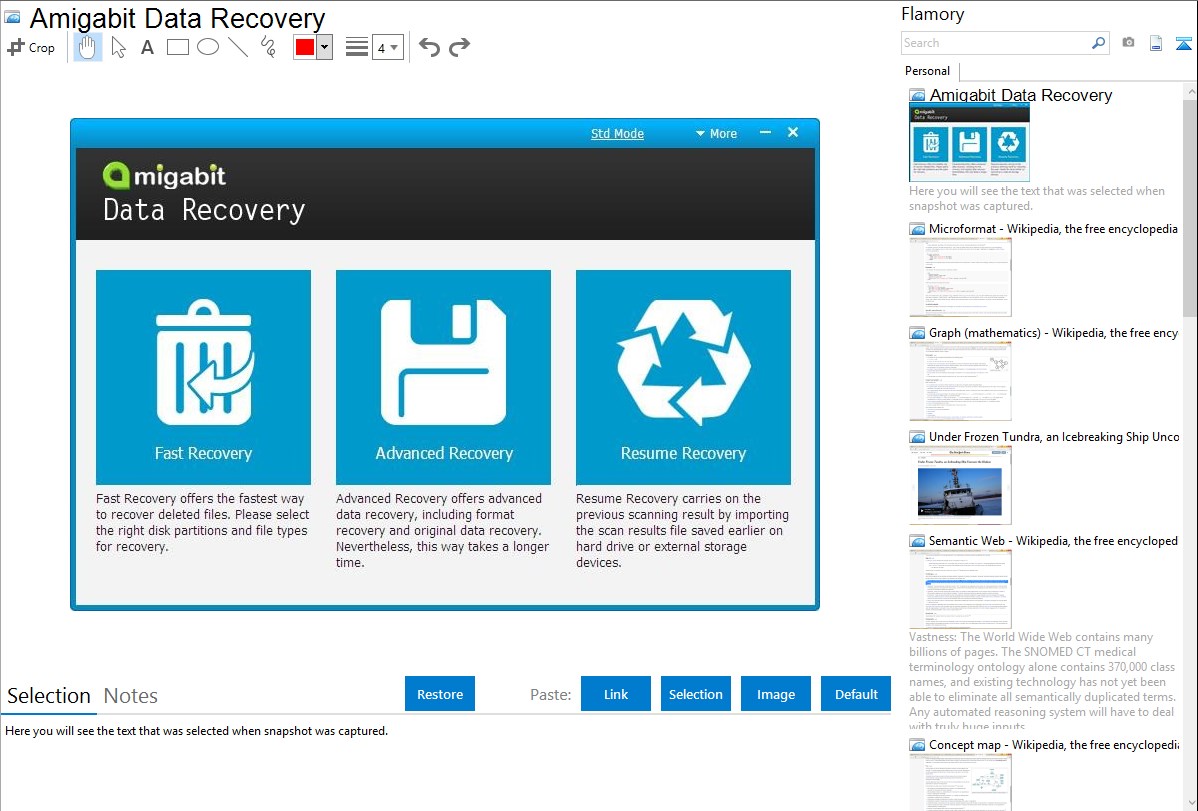This screenshot has width=1198, height=811.
Task: Click the Semantic Web snapshot title
Action: [1053, 540]
